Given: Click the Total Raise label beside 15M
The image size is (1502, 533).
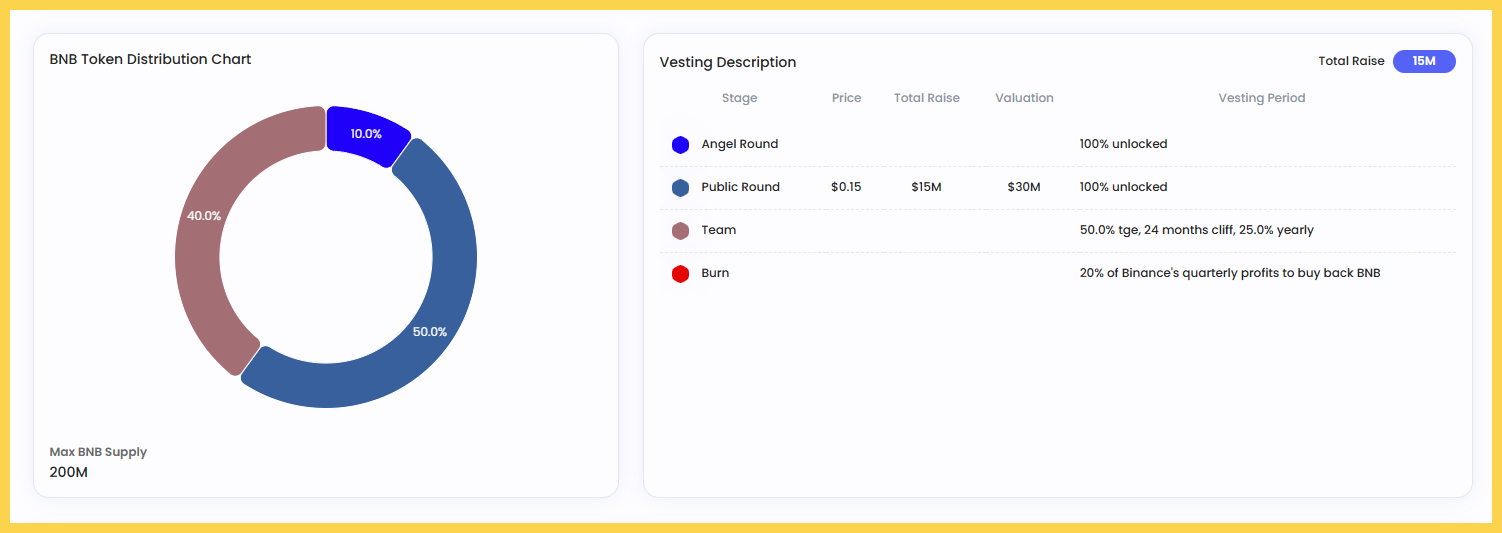Looking at the screenshot, I should 1351,61.
